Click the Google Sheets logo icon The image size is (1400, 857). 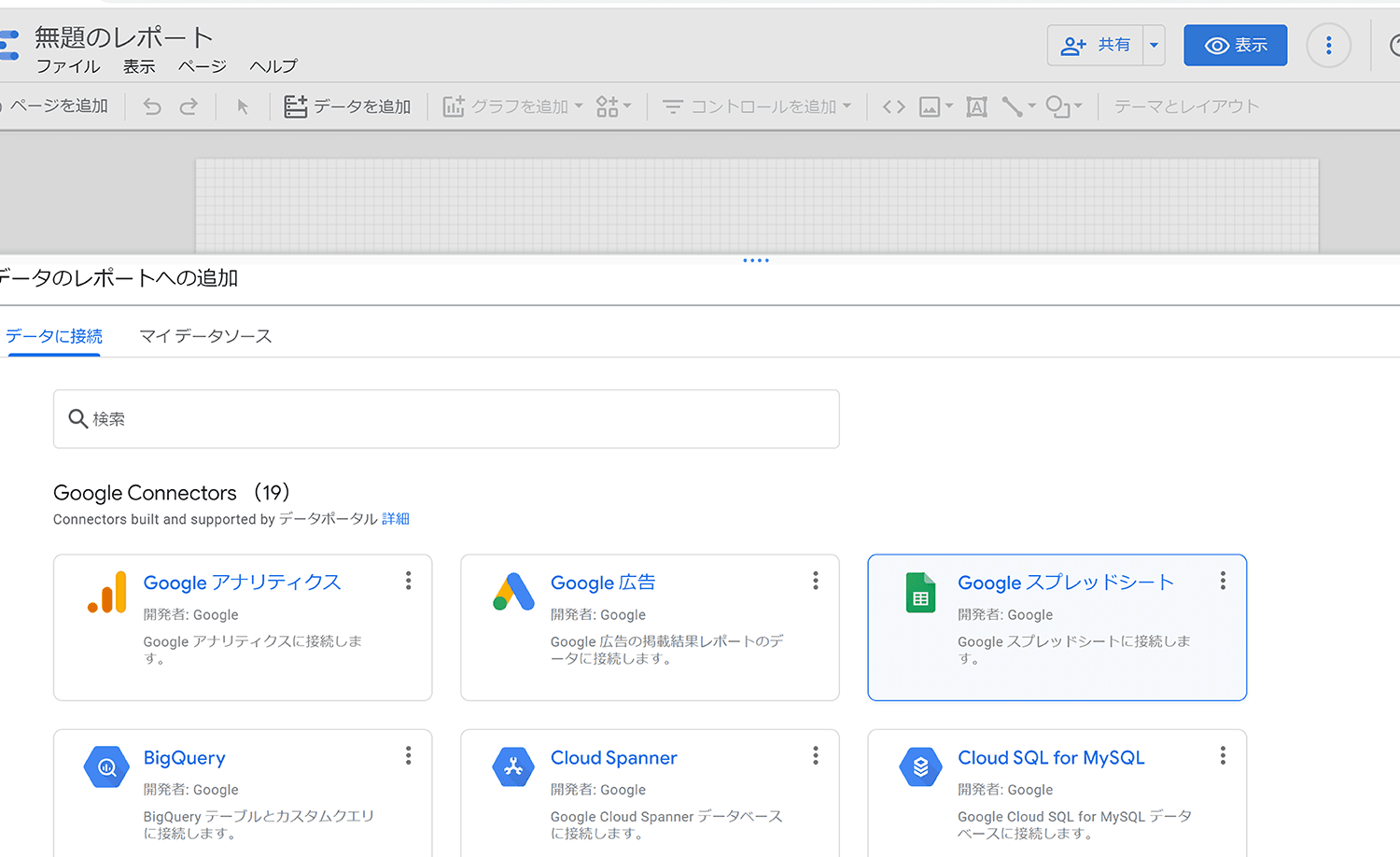(x=920, y=593)
